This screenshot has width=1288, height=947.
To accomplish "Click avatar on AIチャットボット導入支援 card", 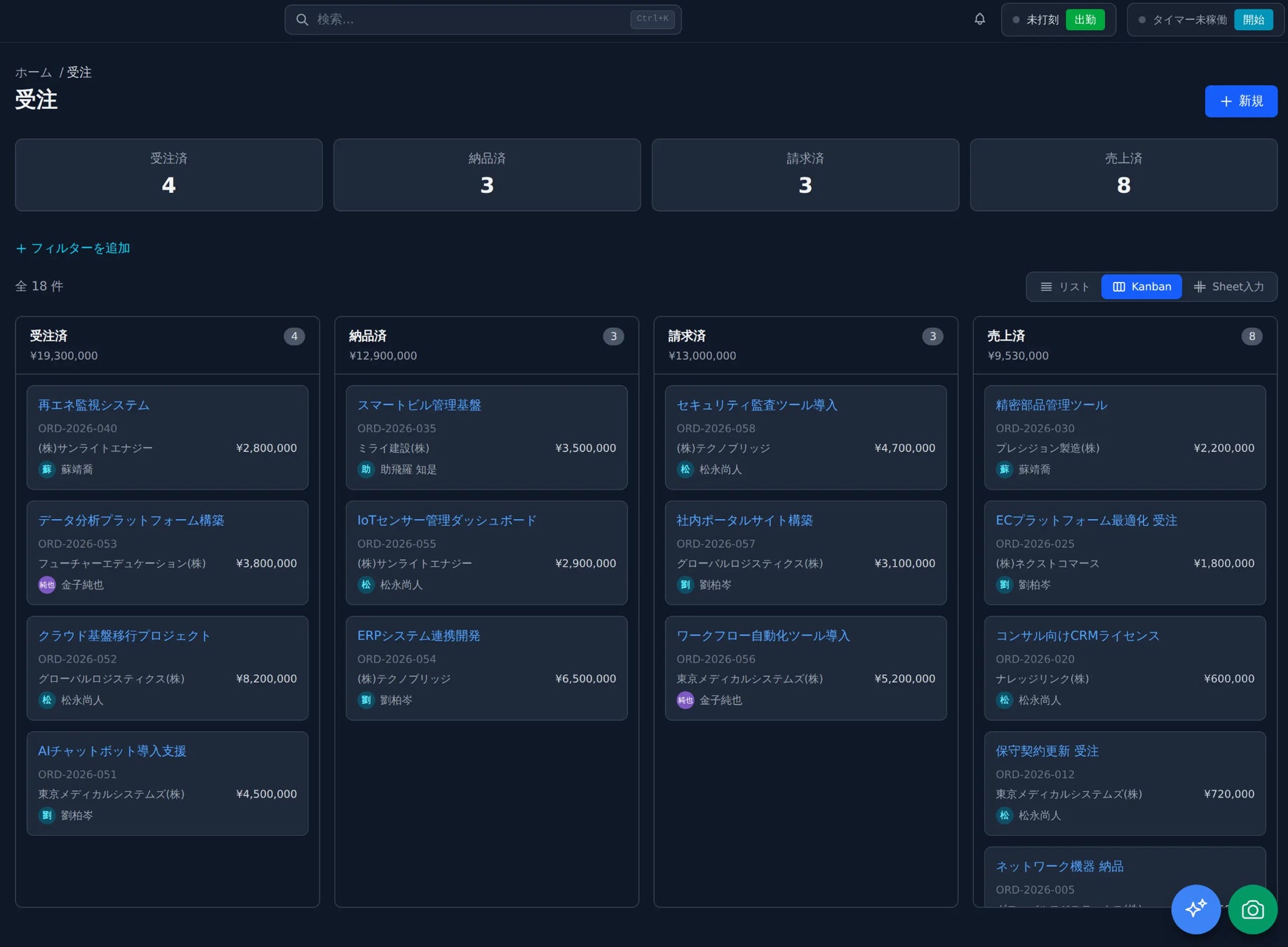I will (47, 815).
